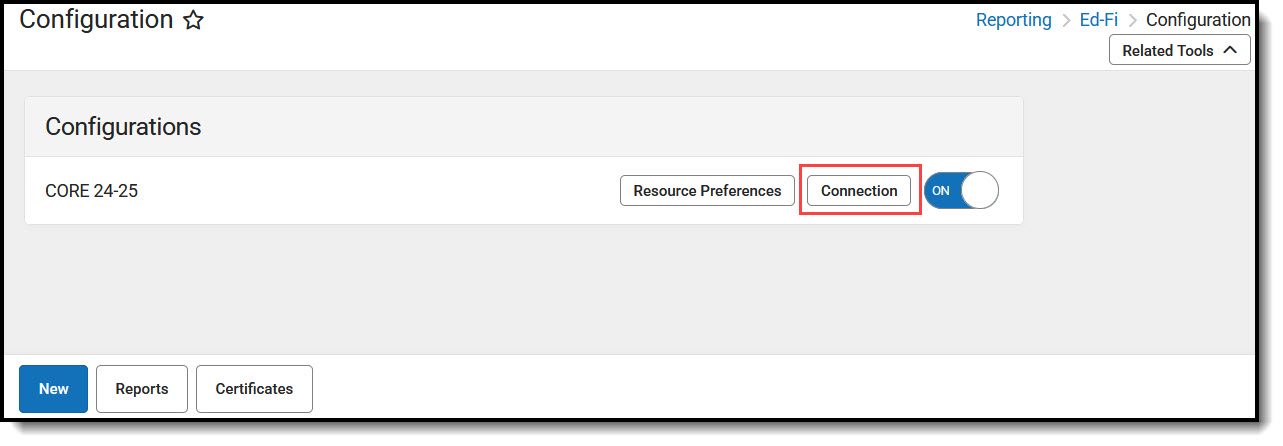
Task: Open the Reporting breadcrumb link
Action: click(1013, 20)
